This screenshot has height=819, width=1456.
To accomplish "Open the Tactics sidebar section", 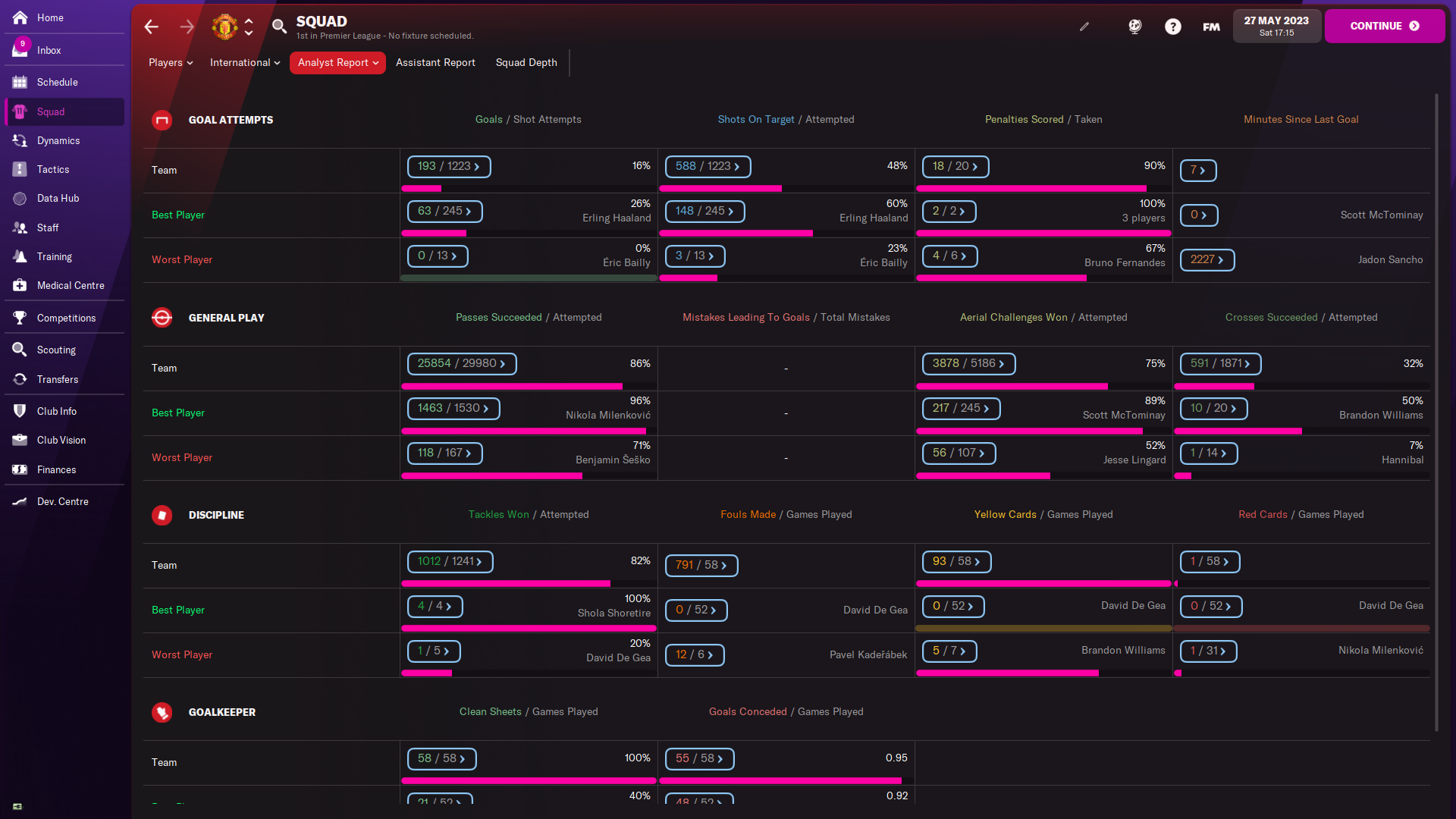I will (53, 169).
